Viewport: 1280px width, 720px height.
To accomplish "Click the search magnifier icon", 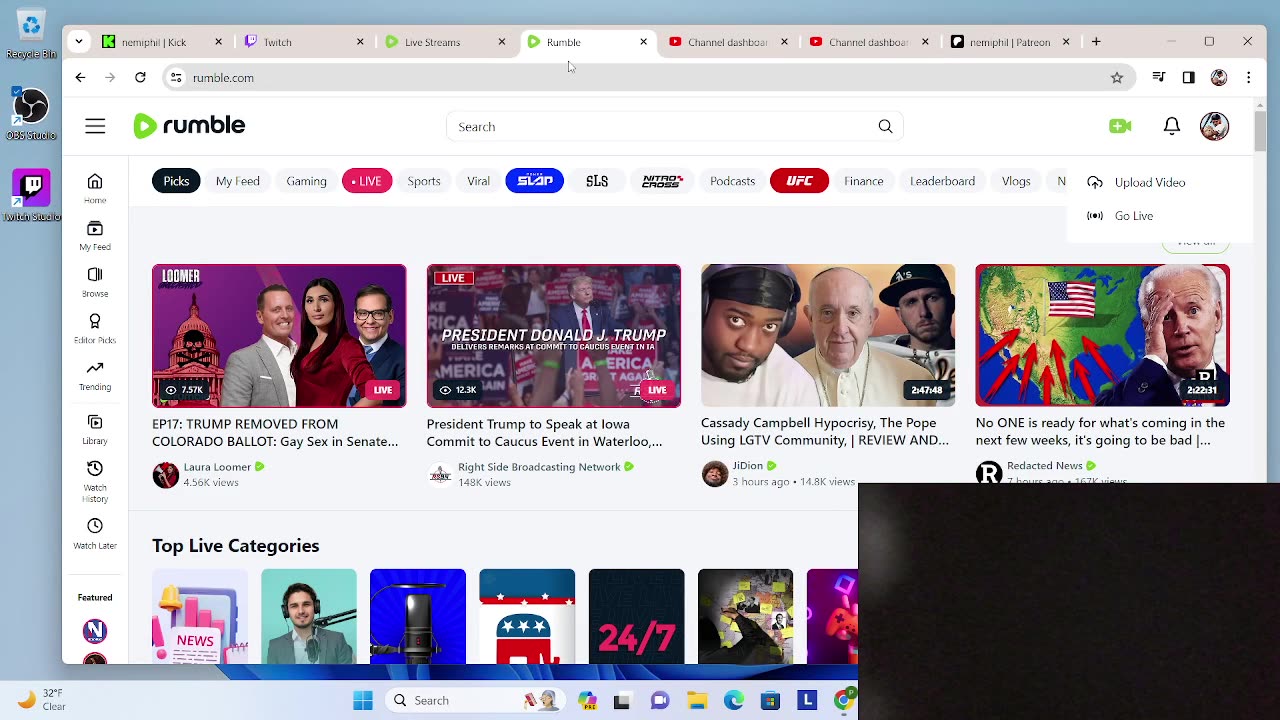I will (x=885, y=127).
